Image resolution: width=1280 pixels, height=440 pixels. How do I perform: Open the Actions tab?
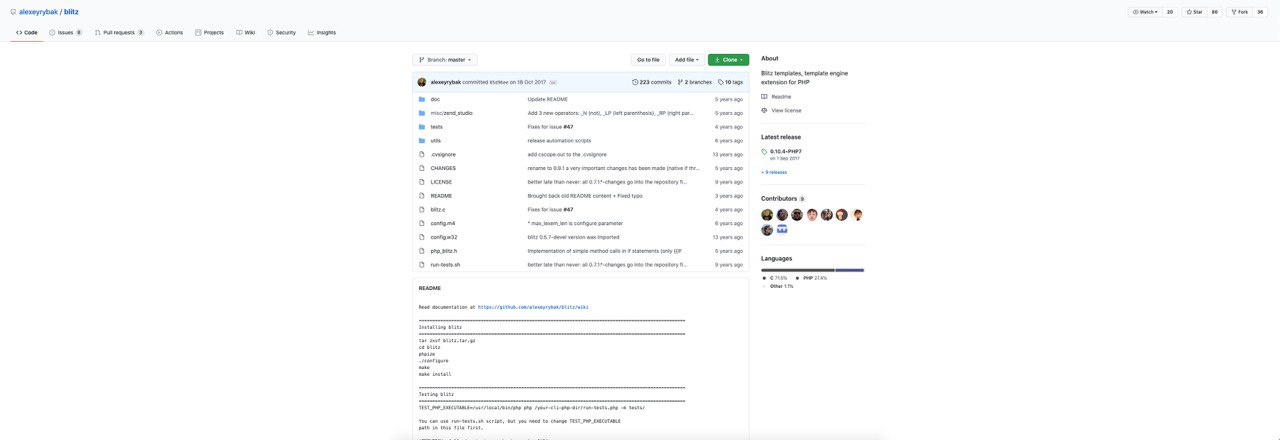click(170, 32)
